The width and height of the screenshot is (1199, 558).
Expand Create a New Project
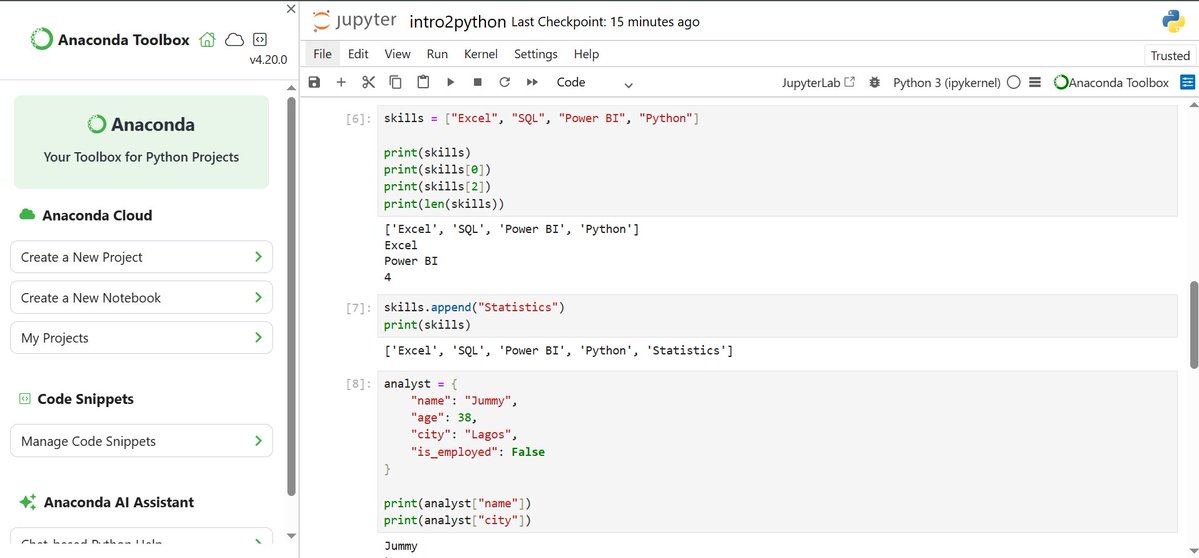point(141,257)
